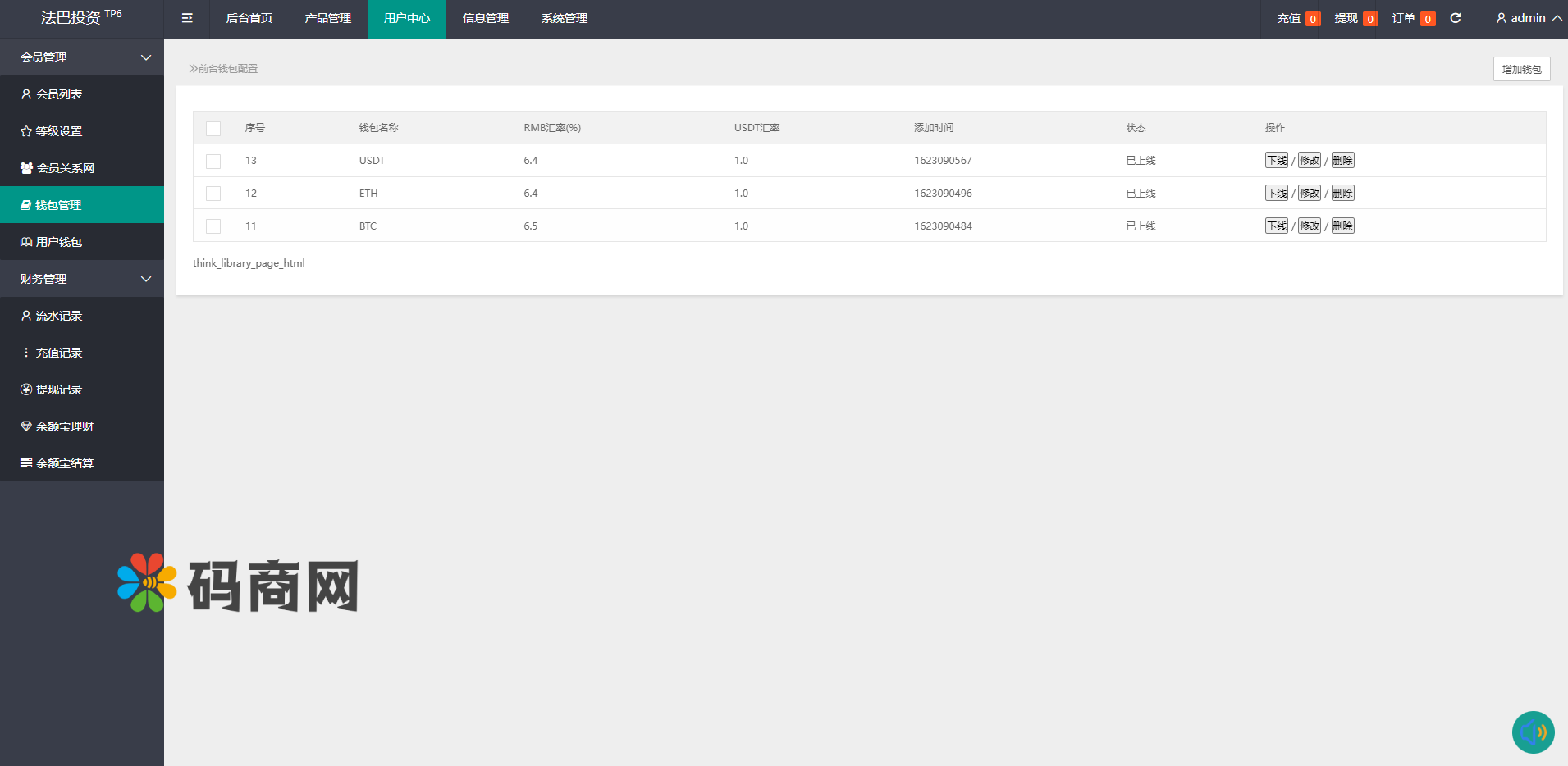Collapse sidebar with the hamburger menu icon
The width and height of the screenshot is (1568, 766).
point(187,18)
